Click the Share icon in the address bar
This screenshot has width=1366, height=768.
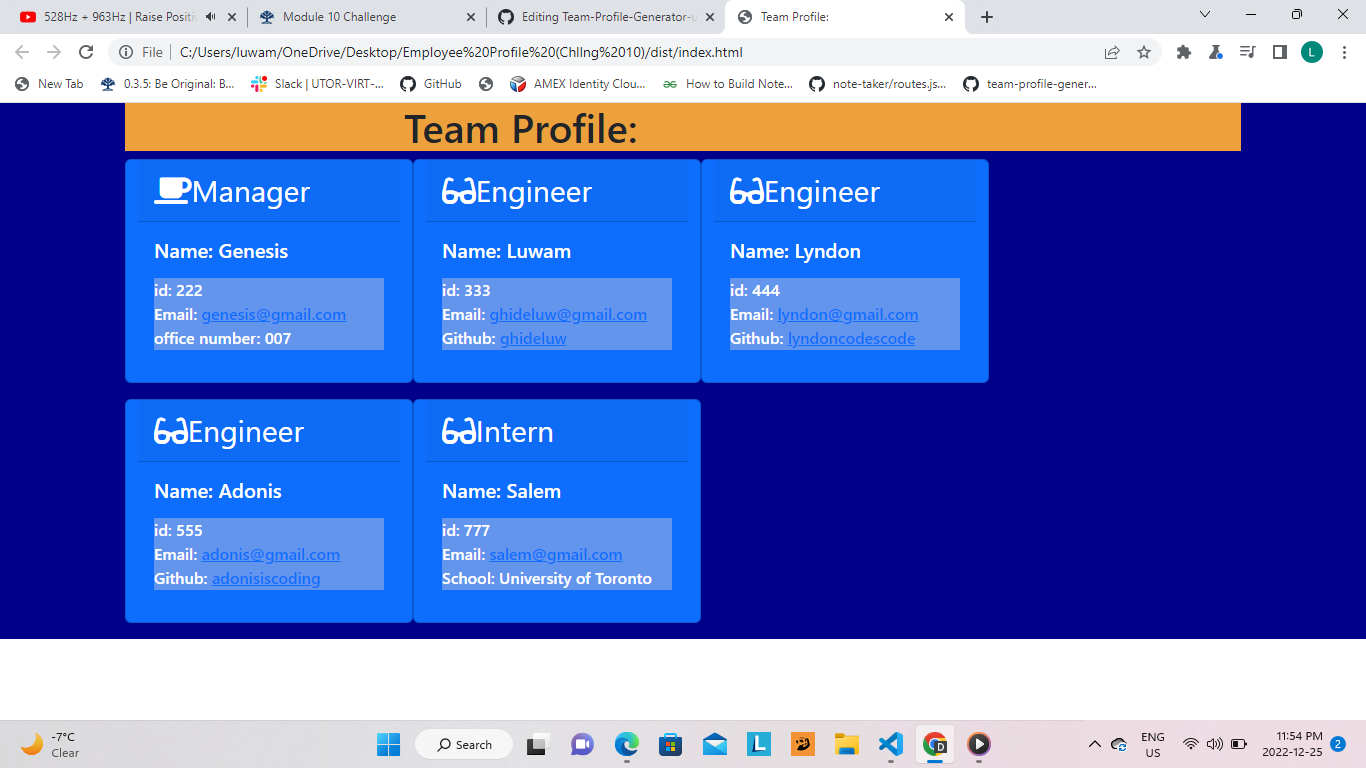point(1112,52)
